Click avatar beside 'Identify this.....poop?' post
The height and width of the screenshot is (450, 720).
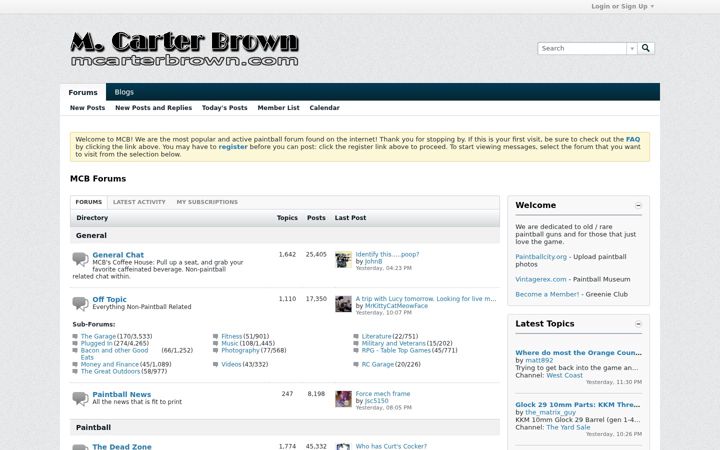(343, 259)
